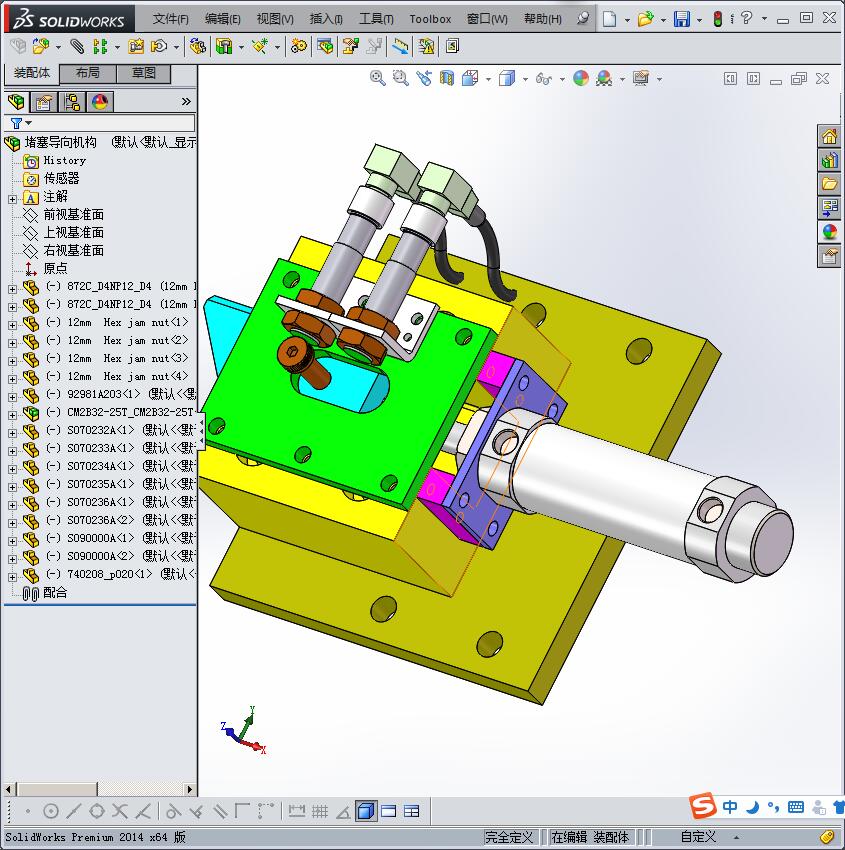Image resolution: width=845 pixels, height=850 pixels.
Task: Click the Smart Fasteners icon
Action: coord(136,47)
